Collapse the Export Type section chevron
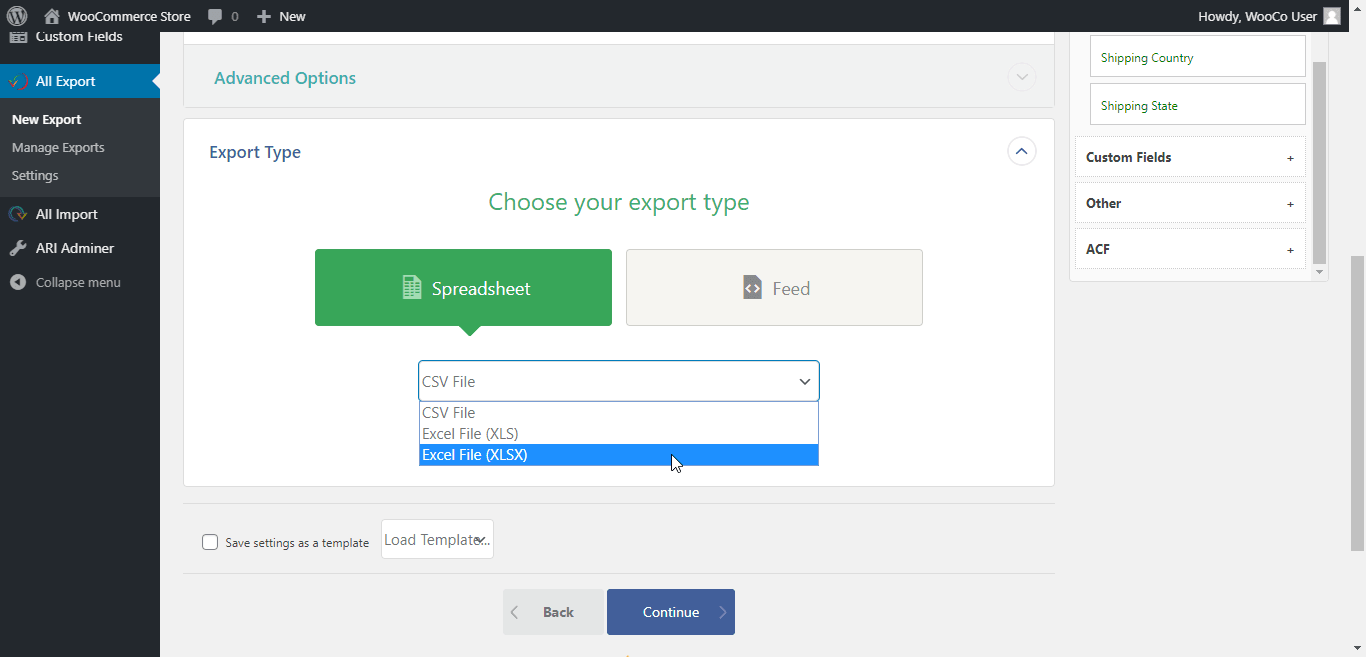Image resolution: width=1366 pixels, height=657 pixels. pos(1021,152)
